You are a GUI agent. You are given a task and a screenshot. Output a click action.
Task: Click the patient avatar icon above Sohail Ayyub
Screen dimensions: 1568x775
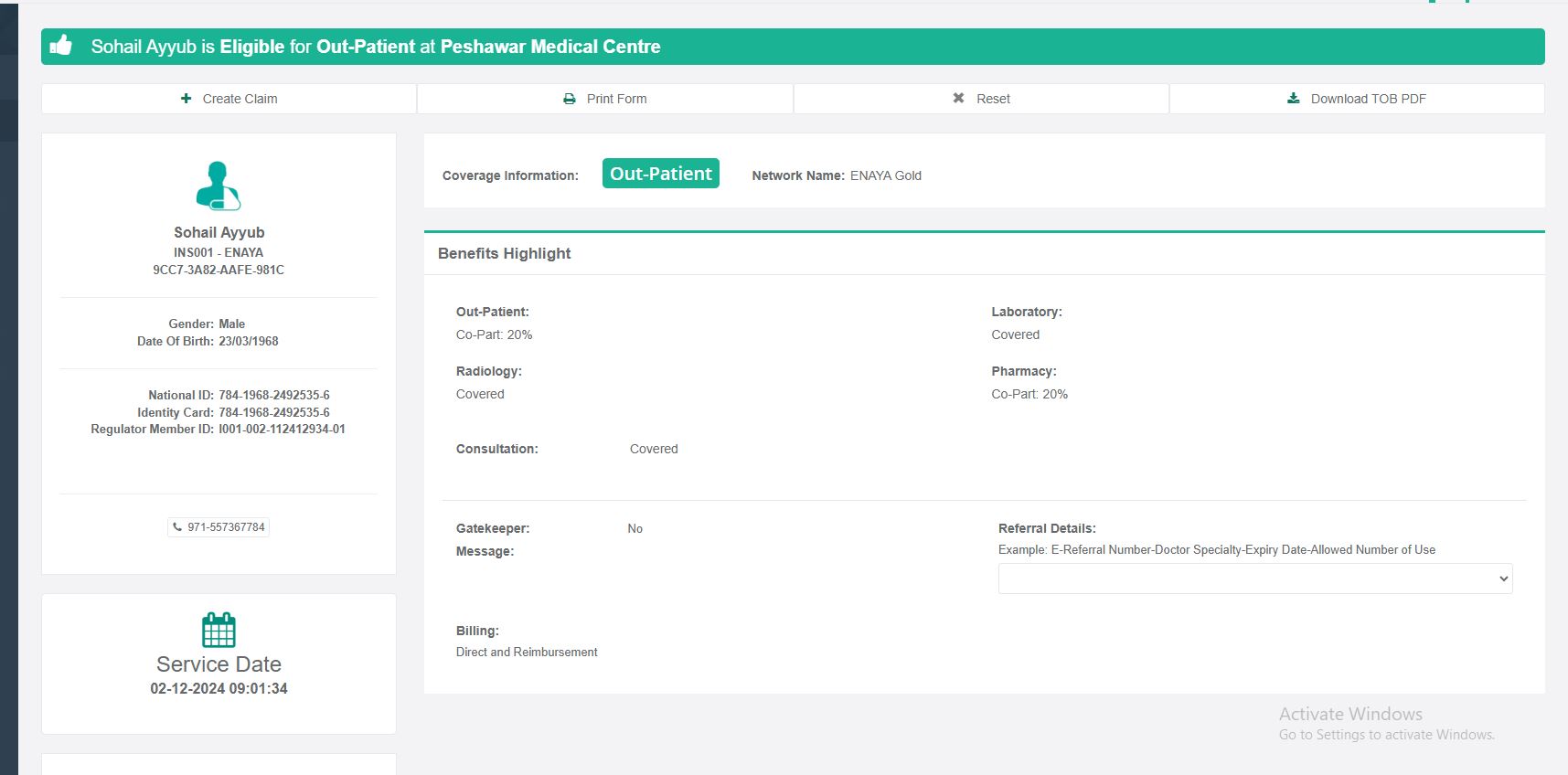tap(219, 186)
